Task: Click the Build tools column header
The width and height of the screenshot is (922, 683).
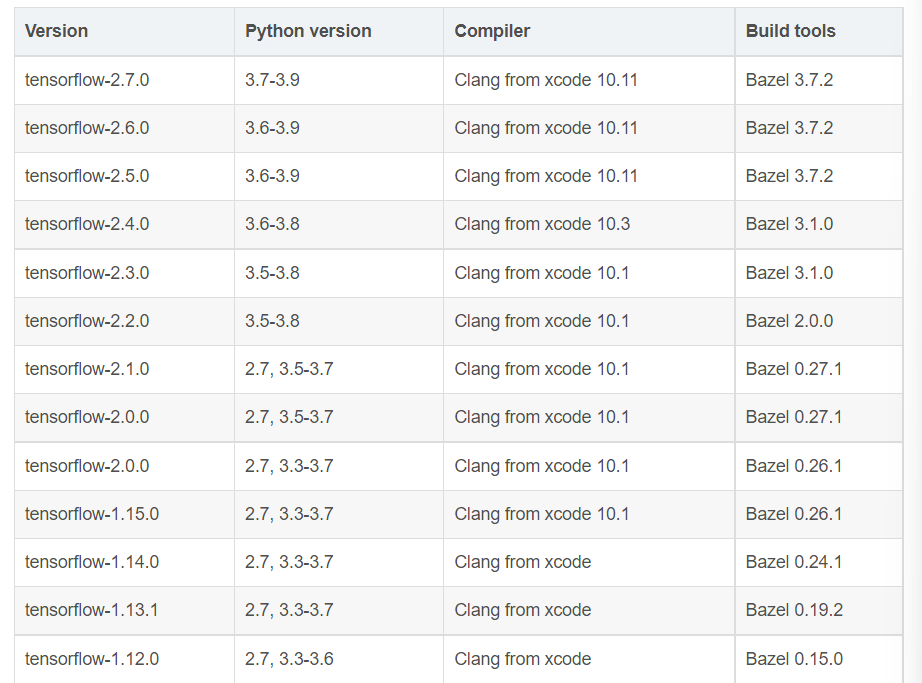Action: point(790,31)
